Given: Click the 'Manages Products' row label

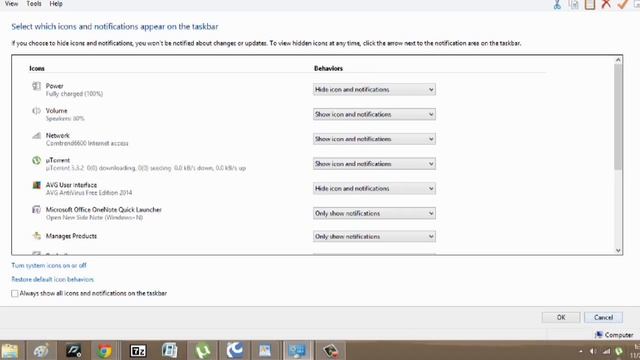Looking at the screenshot, I should (x=71, y=236).
